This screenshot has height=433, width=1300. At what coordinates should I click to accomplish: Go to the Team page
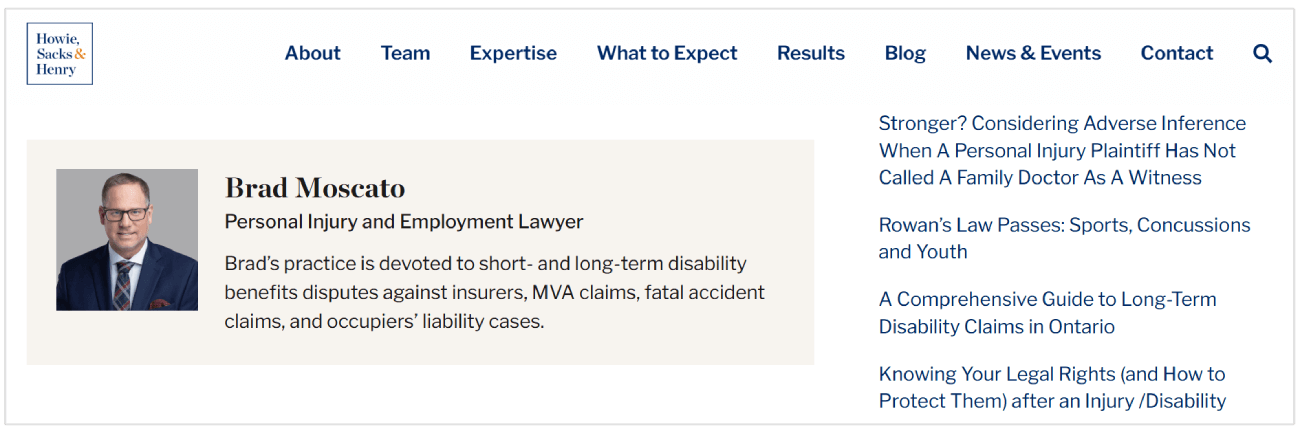[x=405, y=54]
